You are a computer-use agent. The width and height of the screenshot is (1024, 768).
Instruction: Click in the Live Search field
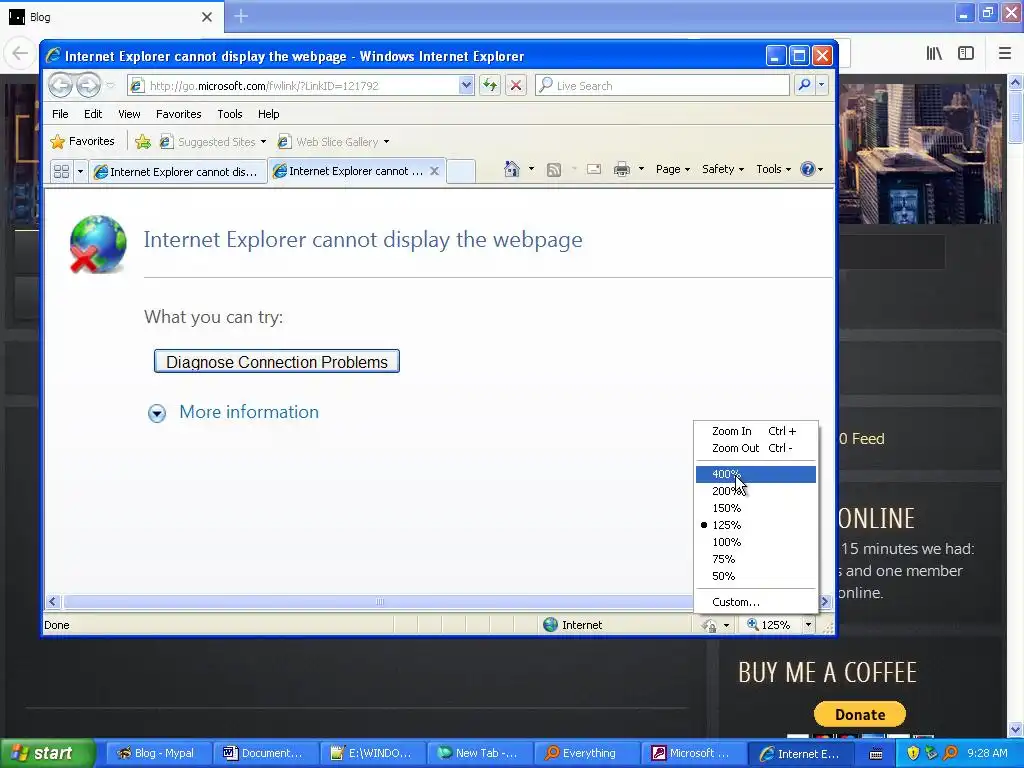click(662, 86)
